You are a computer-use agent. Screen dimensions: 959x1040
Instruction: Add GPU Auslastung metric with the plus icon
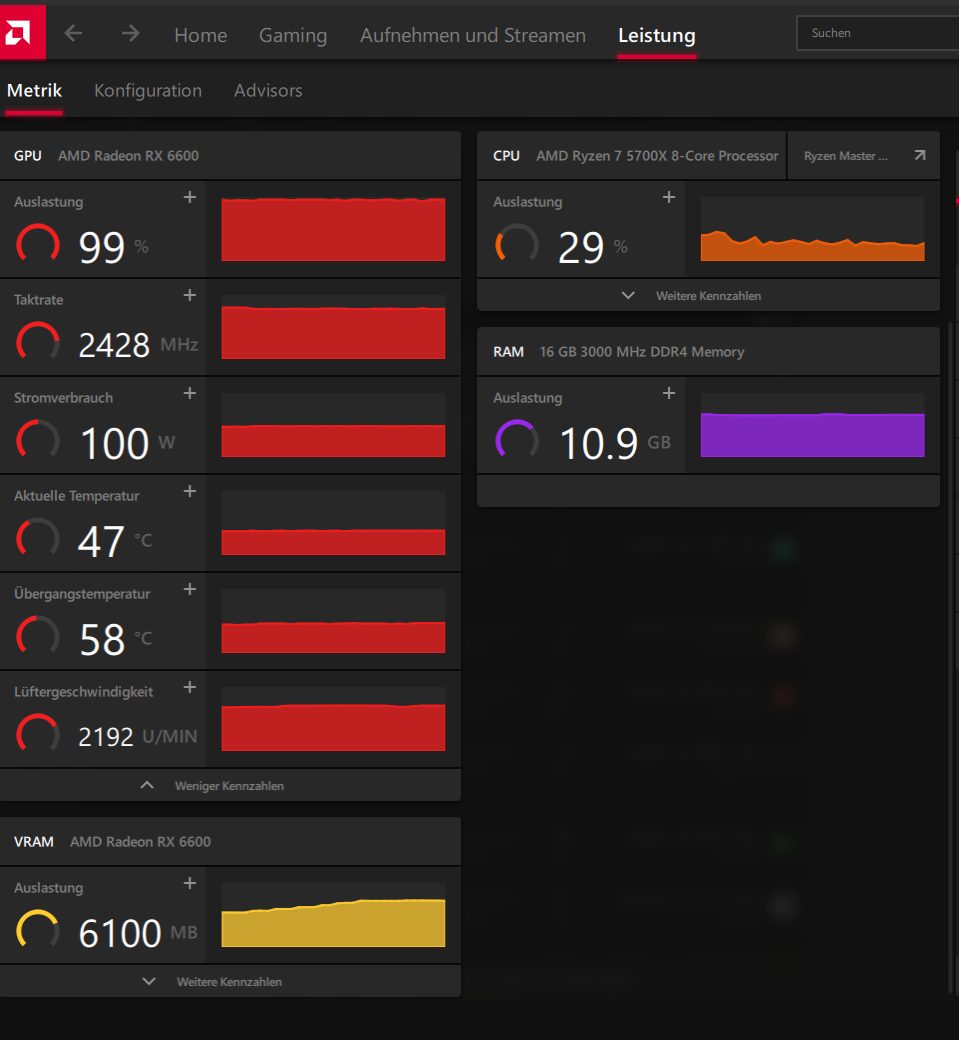189,197
